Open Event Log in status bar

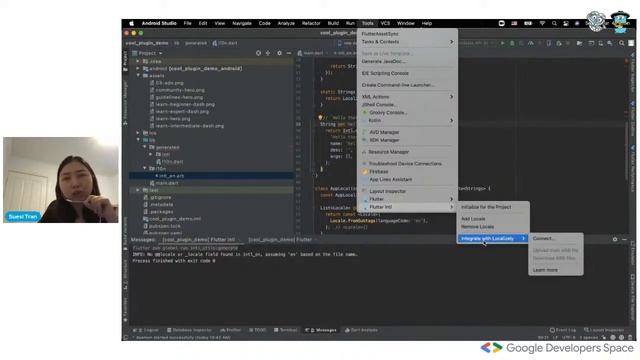563,330
